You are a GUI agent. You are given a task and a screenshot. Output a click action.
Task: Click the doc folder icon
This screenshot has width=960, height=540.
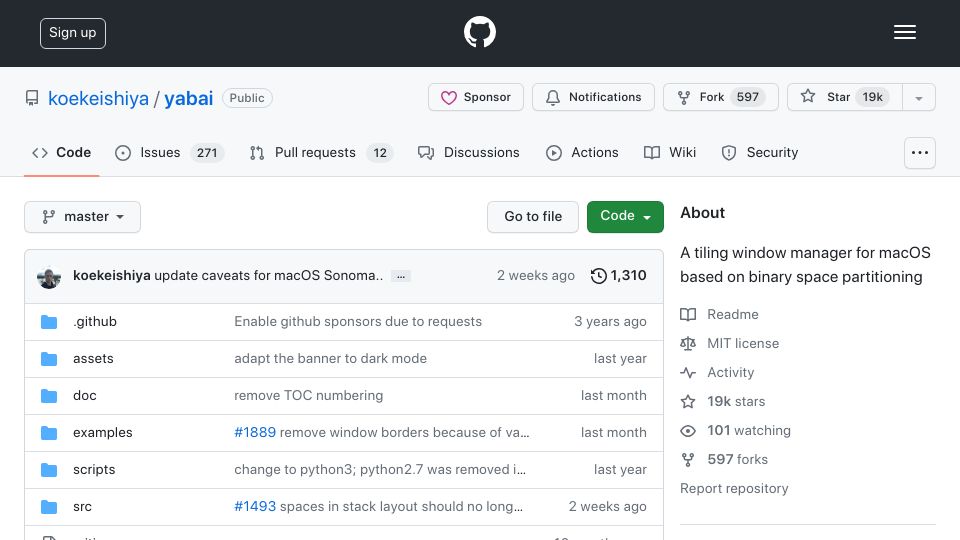[49, 396]
